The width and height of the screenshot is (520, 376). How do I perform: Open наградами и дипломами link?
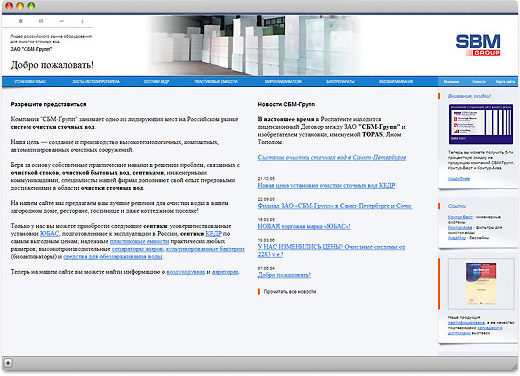[x=475, y=330]
